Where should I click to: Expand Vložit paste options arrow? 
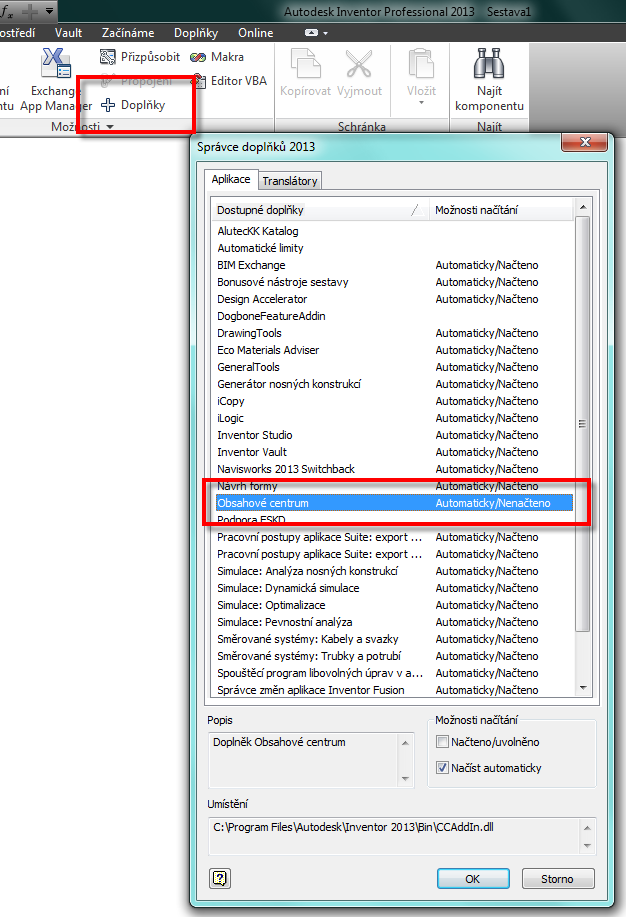[x=421, y=103]
